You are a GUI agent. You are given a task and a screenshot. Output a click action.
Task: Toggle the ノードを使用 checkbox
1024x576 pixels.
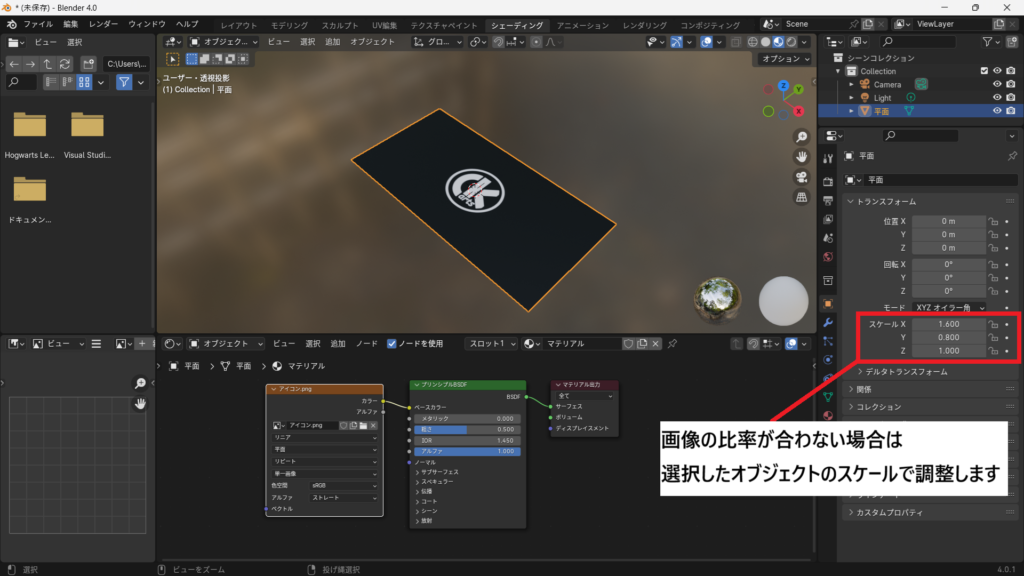[392, 343]
